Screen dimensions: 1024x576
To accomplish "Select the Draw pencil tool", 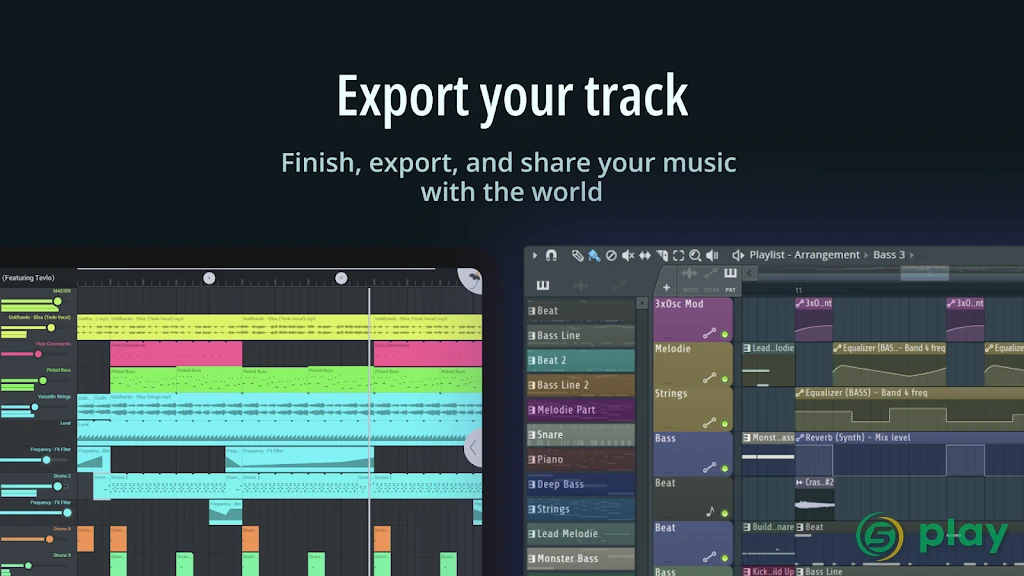I will 577,255.
